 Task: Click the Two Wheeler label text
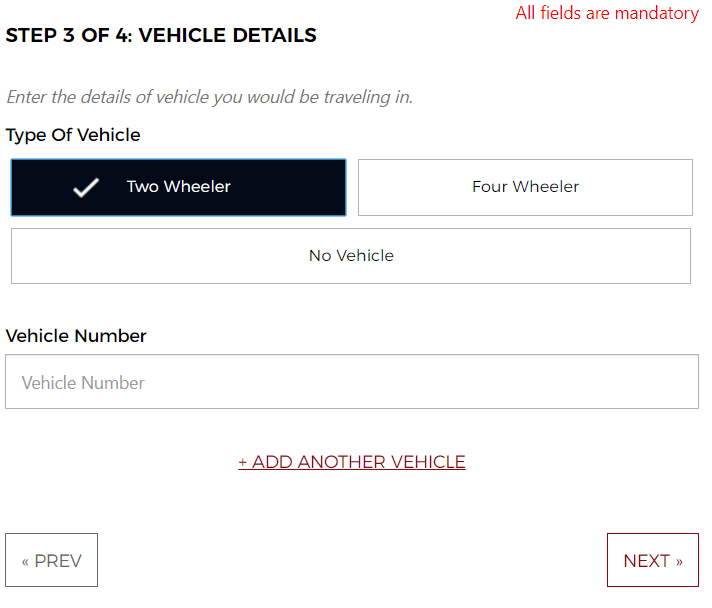178,187
